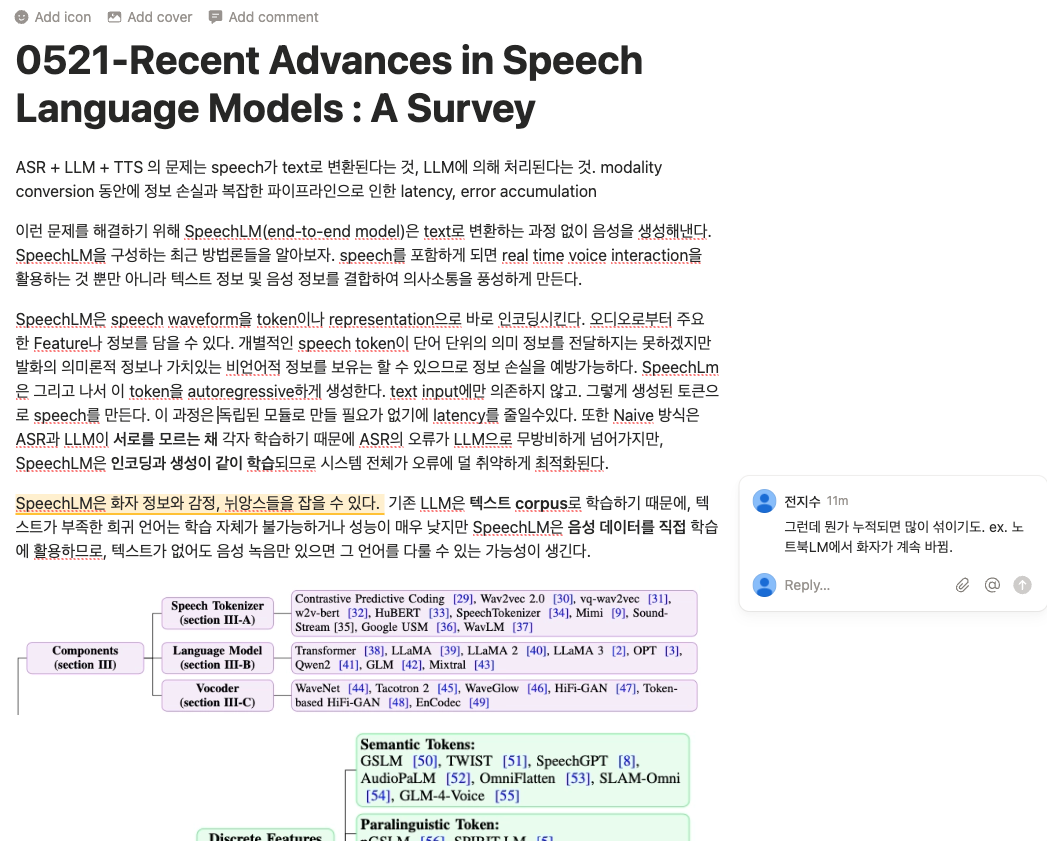
Task: Click the send arrow icon in reply box
Action: click(x=1022, y=585)
